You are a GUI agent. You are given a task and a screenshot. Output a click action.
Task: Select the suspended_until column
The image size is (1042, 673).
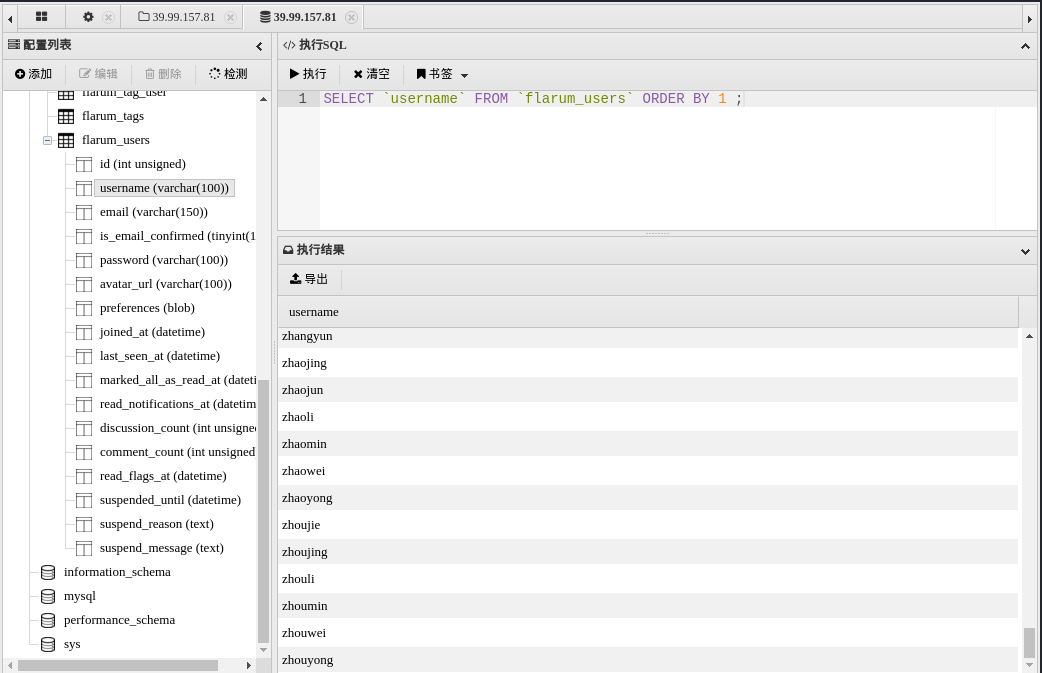(x=170, y=500)
